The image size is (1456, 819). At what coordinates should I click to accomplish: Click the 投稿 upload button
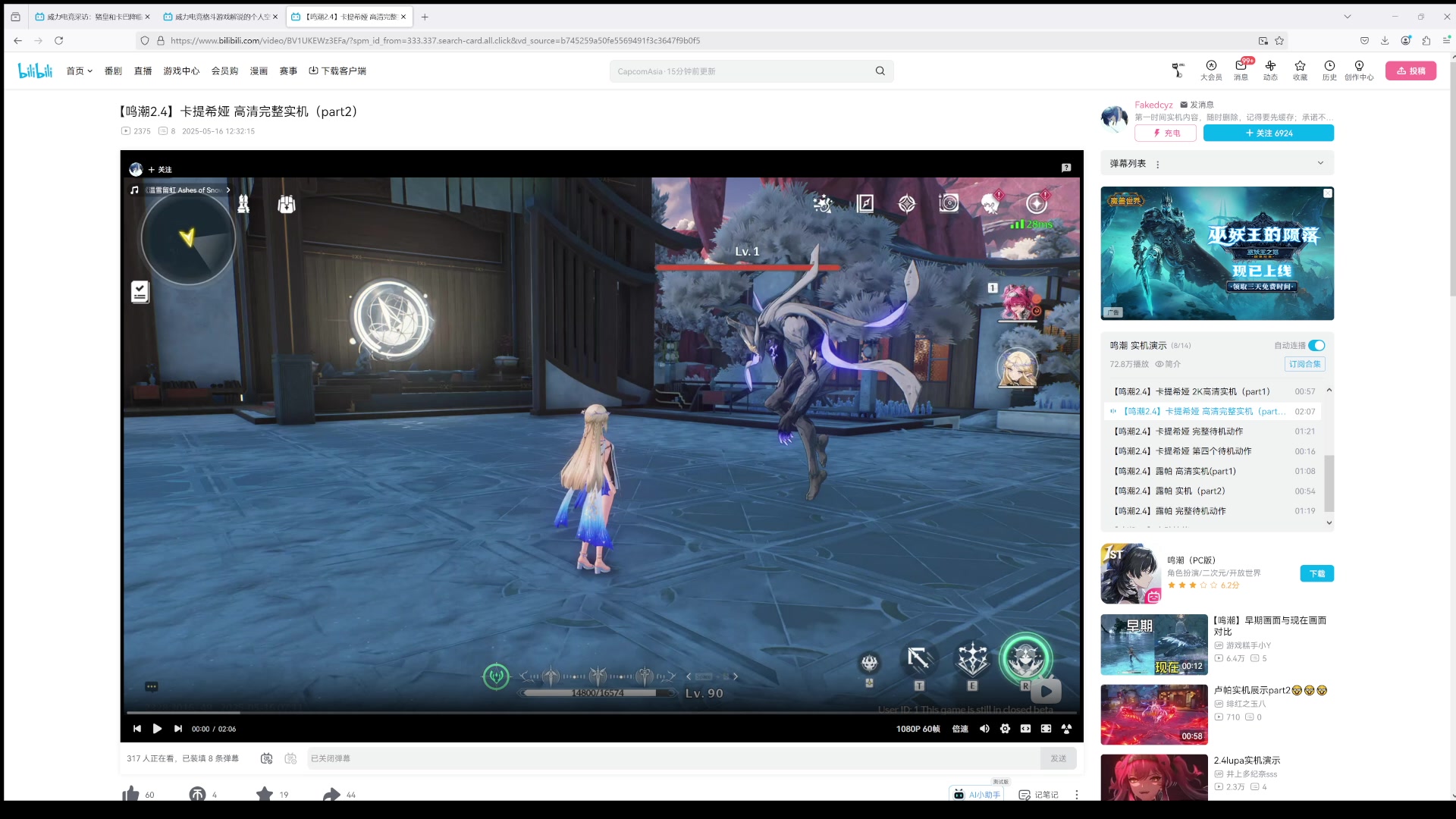[1410, 71]
